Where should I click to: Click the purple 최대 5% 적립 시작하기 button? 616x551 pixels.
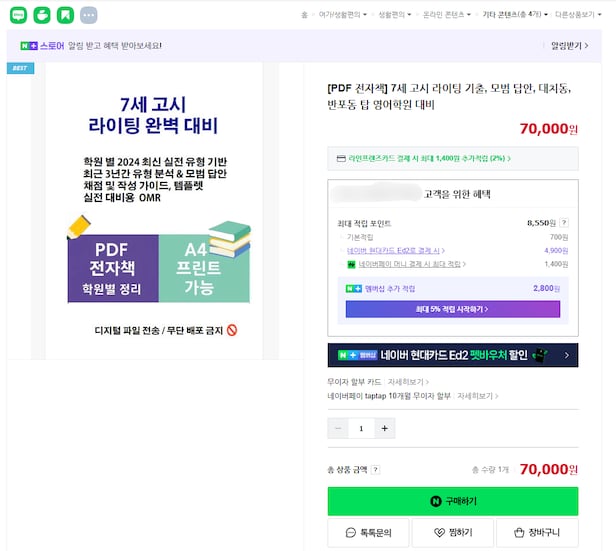[x=452, y=310]
